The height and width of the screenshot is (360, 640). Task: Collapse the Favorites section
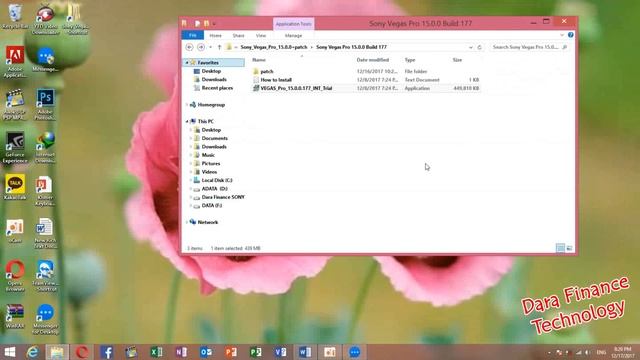click(x=187, y=63)
